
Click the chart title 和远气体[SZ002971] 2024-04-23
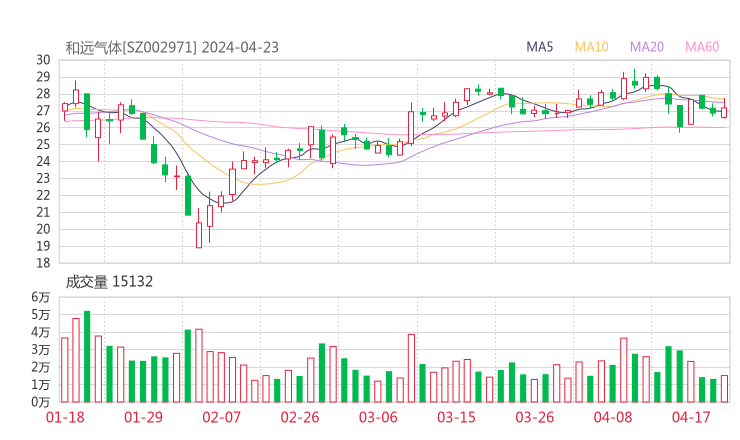pyautogui.click(x=172, y=48)
